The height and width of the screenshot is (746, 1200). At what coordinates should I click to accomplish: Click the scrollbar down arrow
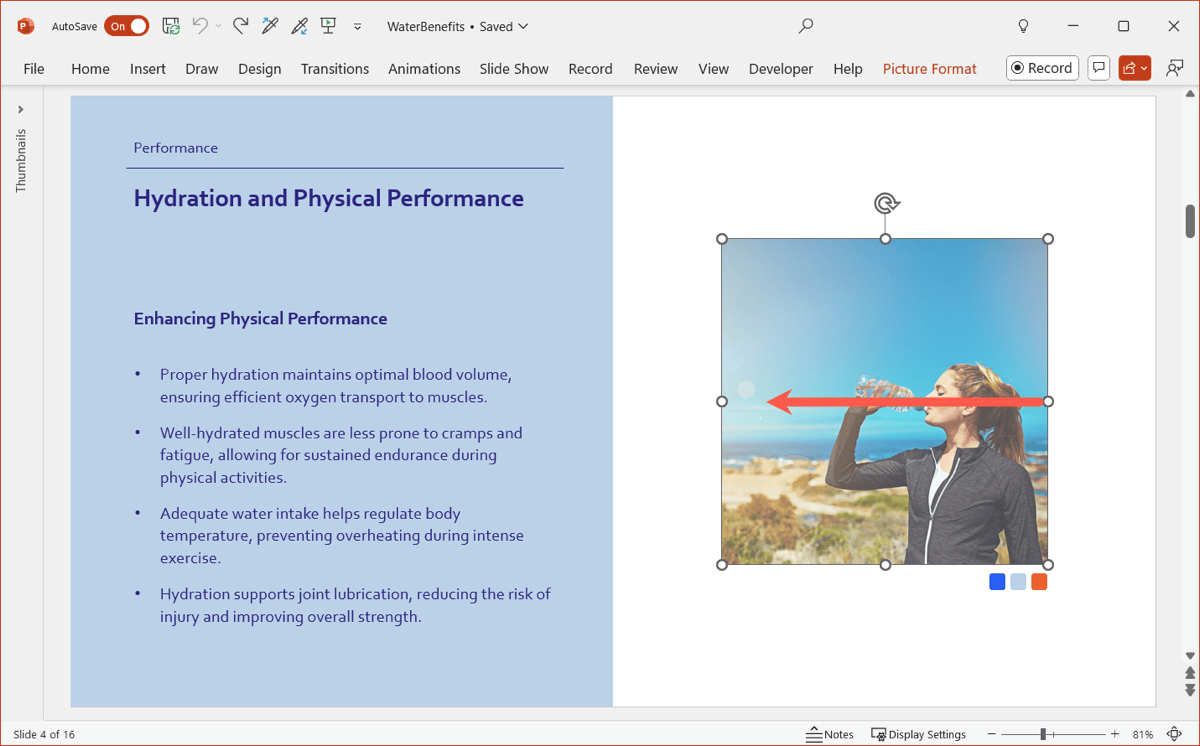[x=1190, y=656]
